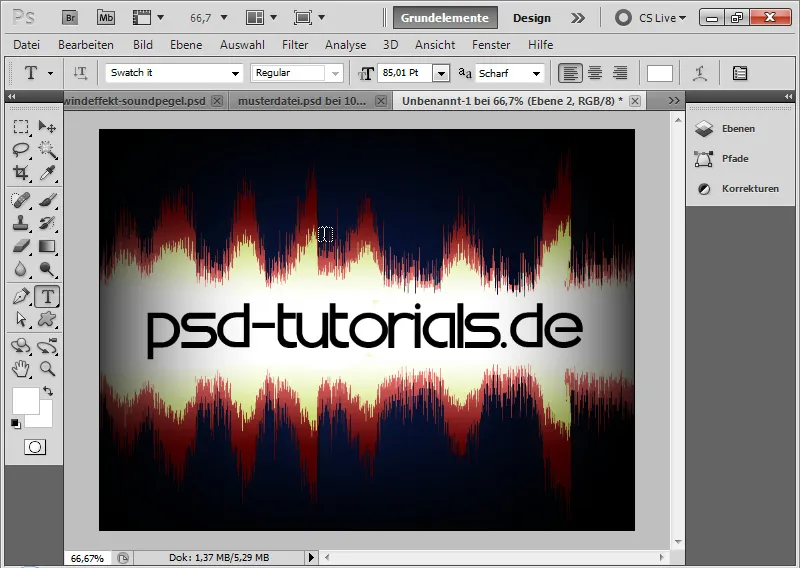The image size is (800, 568).
Task: Open the status bar info flyout arrow
Action: (x=311, y=558)
